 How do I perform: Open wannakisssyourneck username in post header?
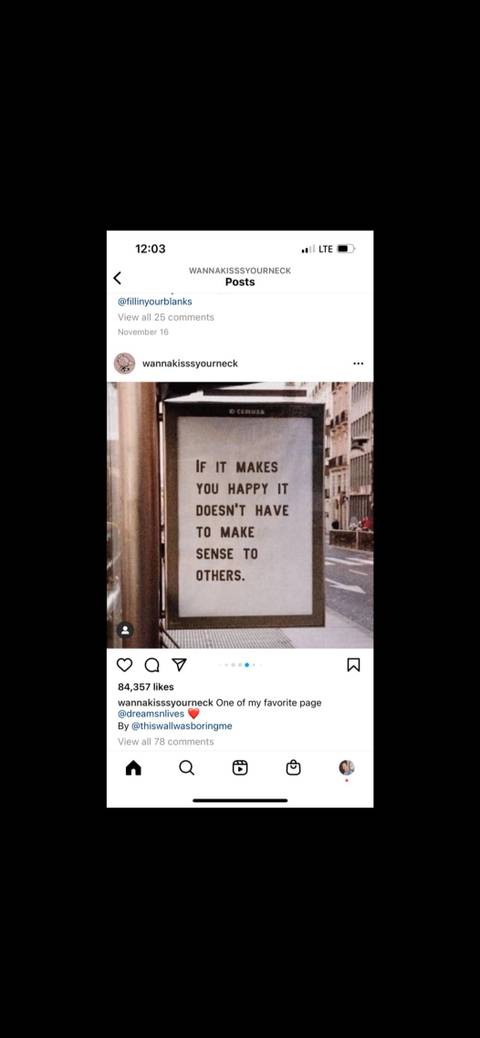[x=190, y=363]
